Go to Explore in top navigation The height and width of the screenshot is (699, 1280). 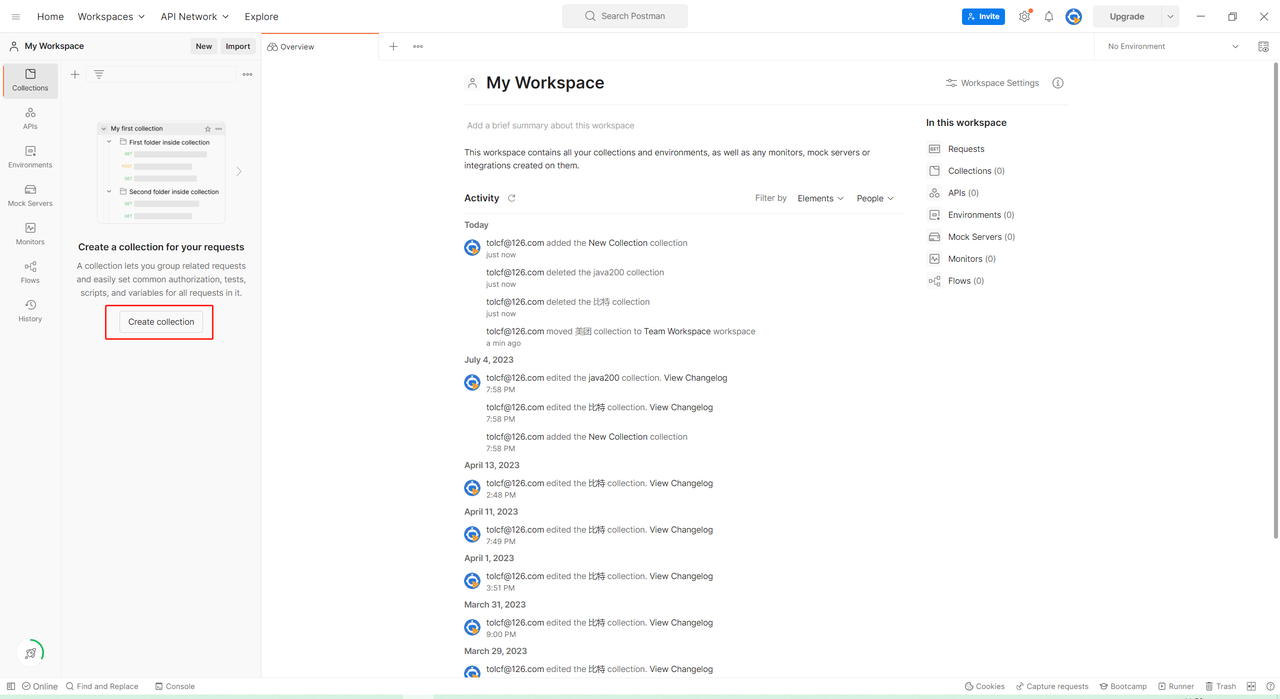[261, 17]
